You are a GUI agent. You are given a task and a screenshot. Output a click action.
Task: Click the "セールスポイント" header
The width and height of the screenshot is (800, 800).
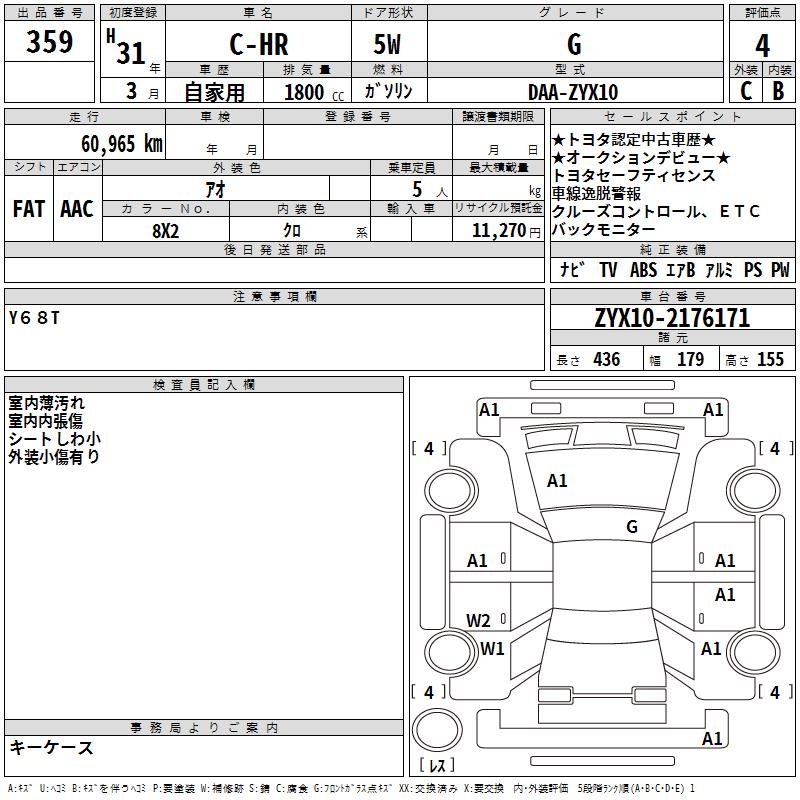[672, 117]
